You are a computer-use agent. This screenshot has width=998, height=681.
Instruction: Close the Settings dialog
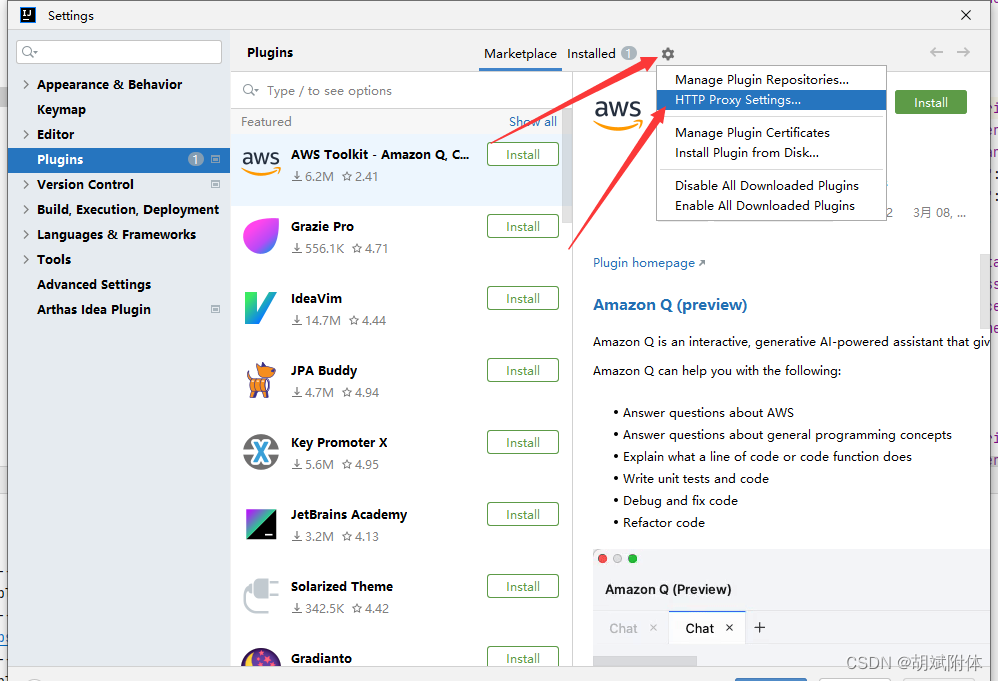tap(966, 15)
